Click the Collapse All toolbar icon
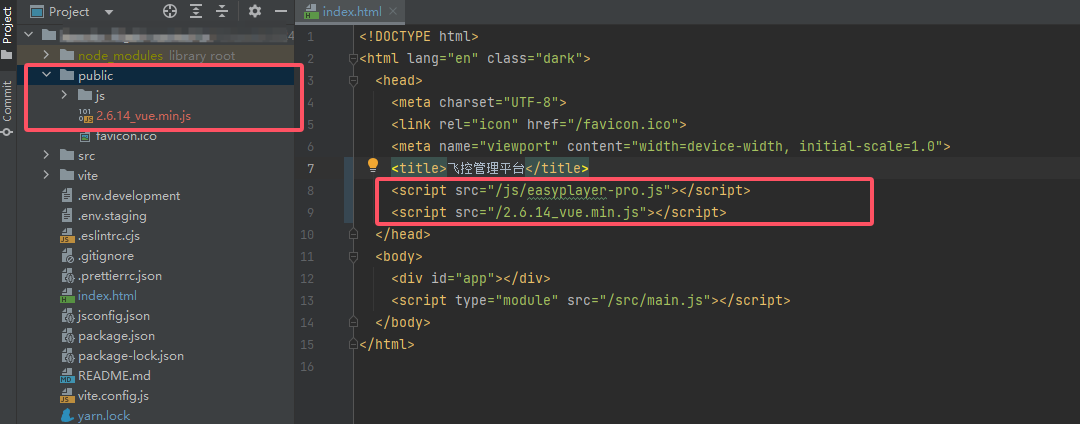This screenshot has height=424, width=1080. click(222, 11)
